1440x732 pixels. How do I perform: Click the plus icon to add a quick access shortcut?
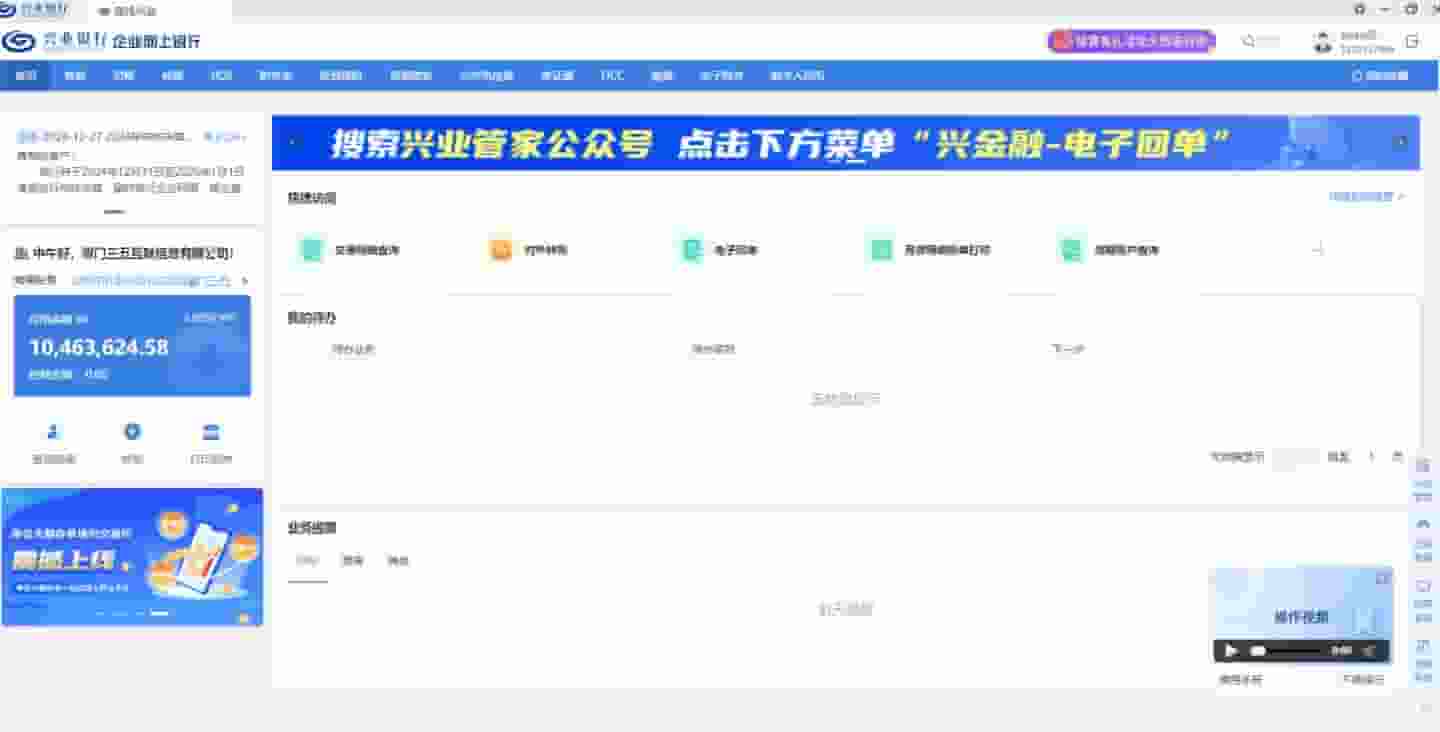tap(1317, 250)
